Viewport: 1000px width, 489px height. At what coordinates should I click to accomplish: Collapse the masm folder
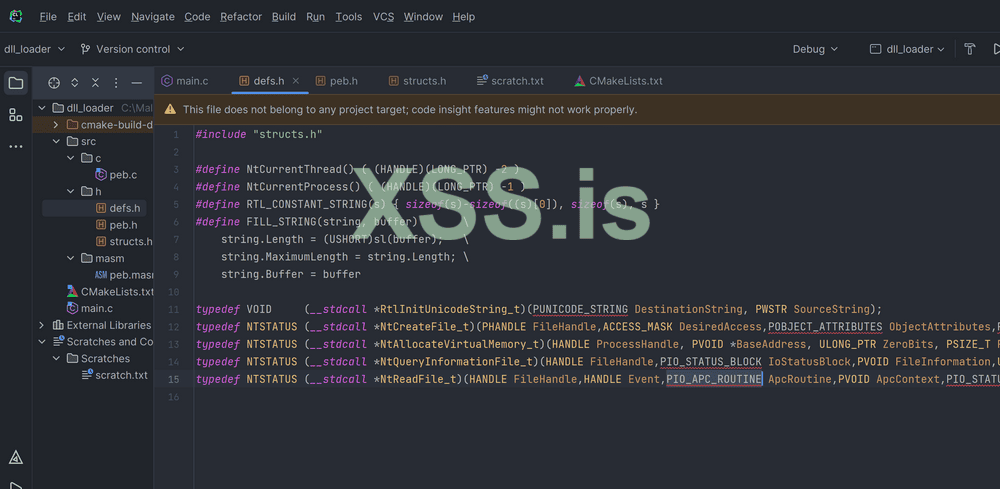[71, 258]
